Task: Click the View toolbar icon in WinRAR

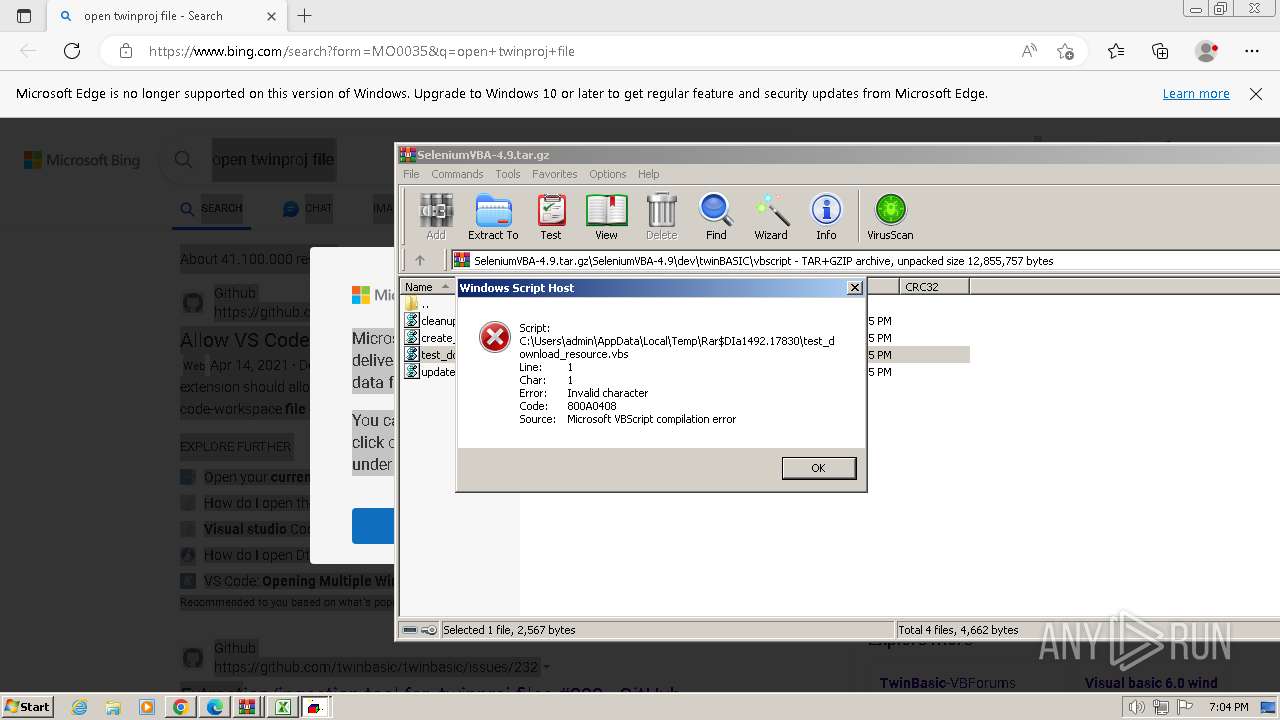Action: click(606, 217)
